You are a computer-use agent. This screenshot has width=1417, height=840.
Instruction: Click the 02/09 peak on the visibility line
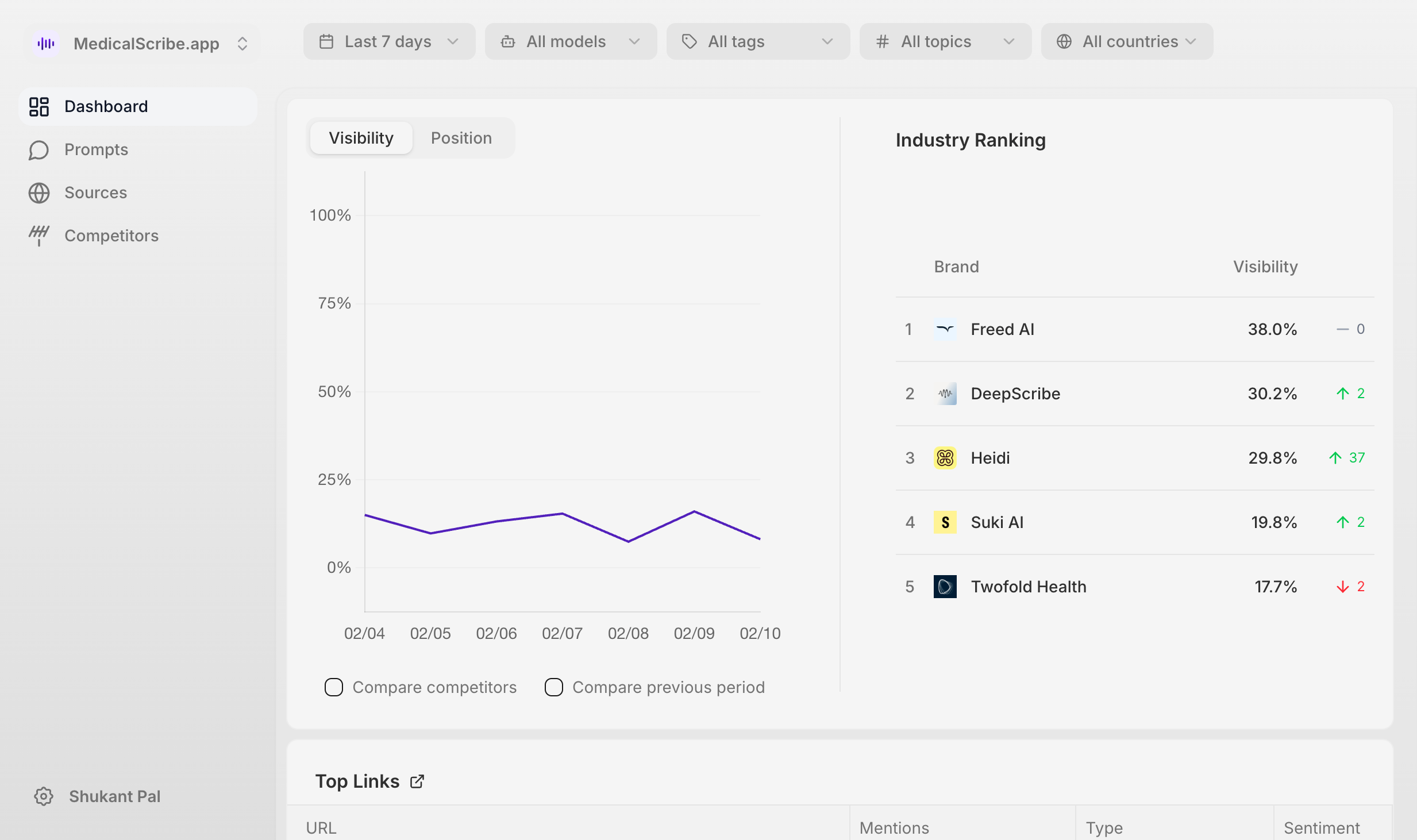click(x=694, y=511)
